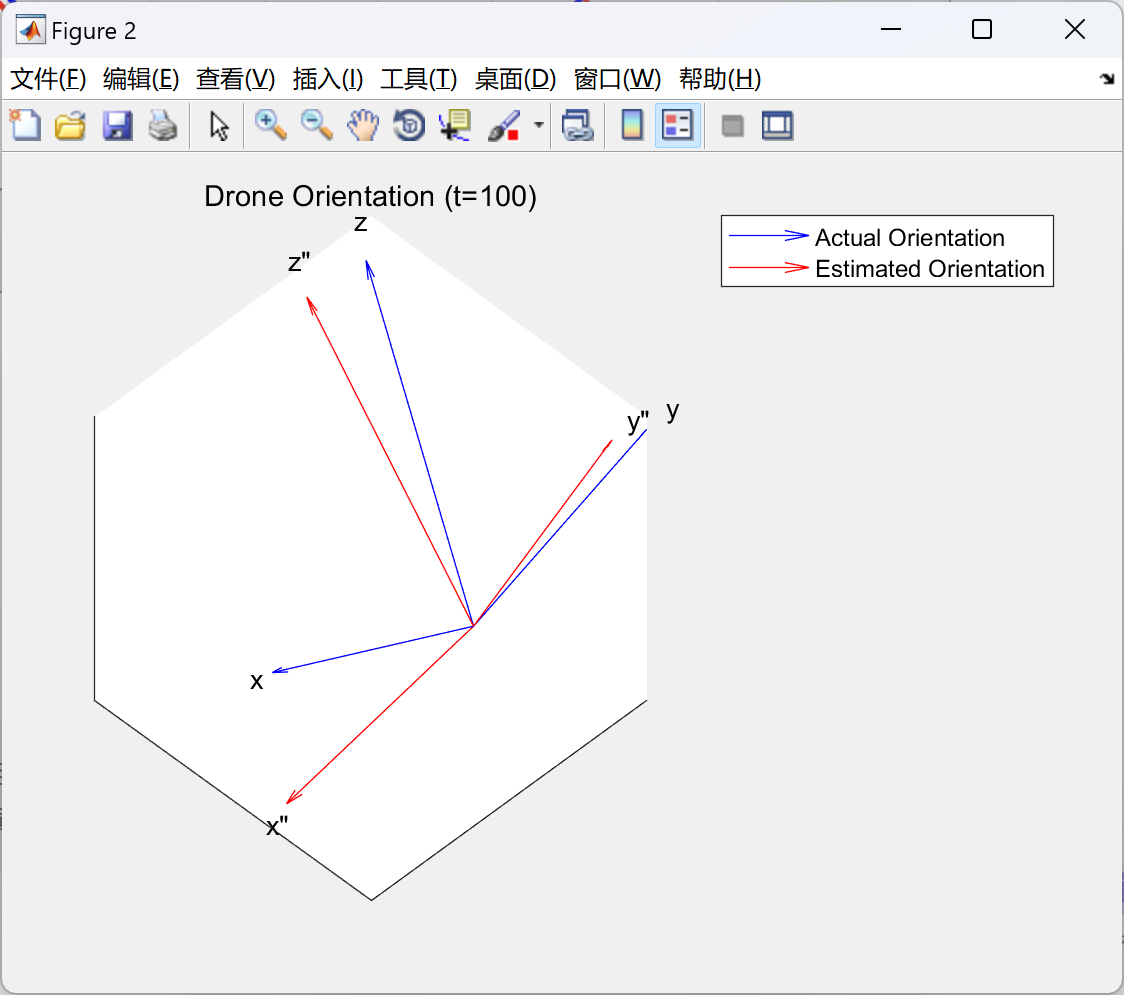Close the Figure 2 window
This screenshot has height=995, width=1124.
click(1075, 29)
